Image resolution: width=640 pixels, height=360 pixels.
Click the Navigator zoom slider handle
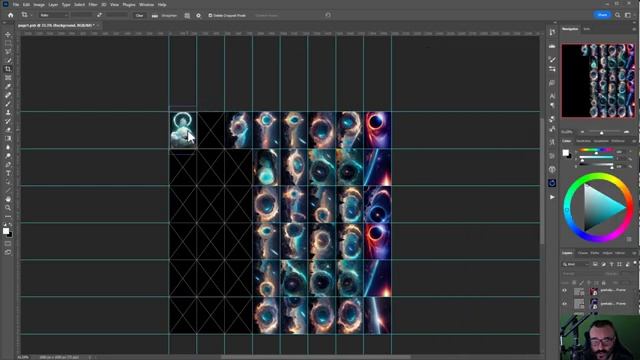pos(601,132)
